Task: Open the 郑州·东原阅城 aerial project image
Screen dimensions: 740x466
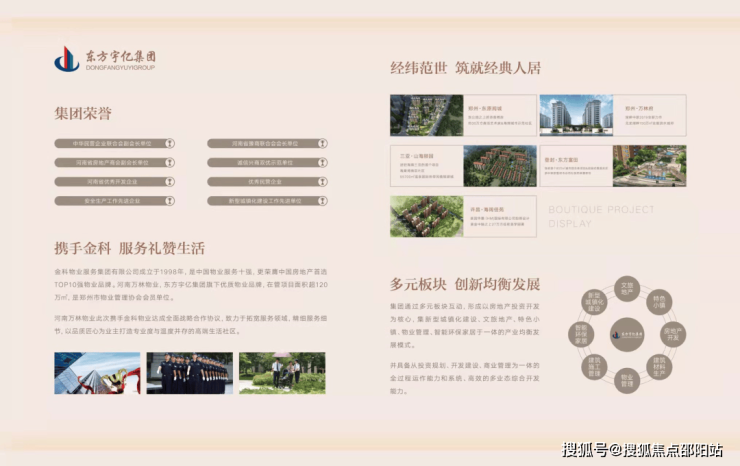Action: [x=427, y=115]
